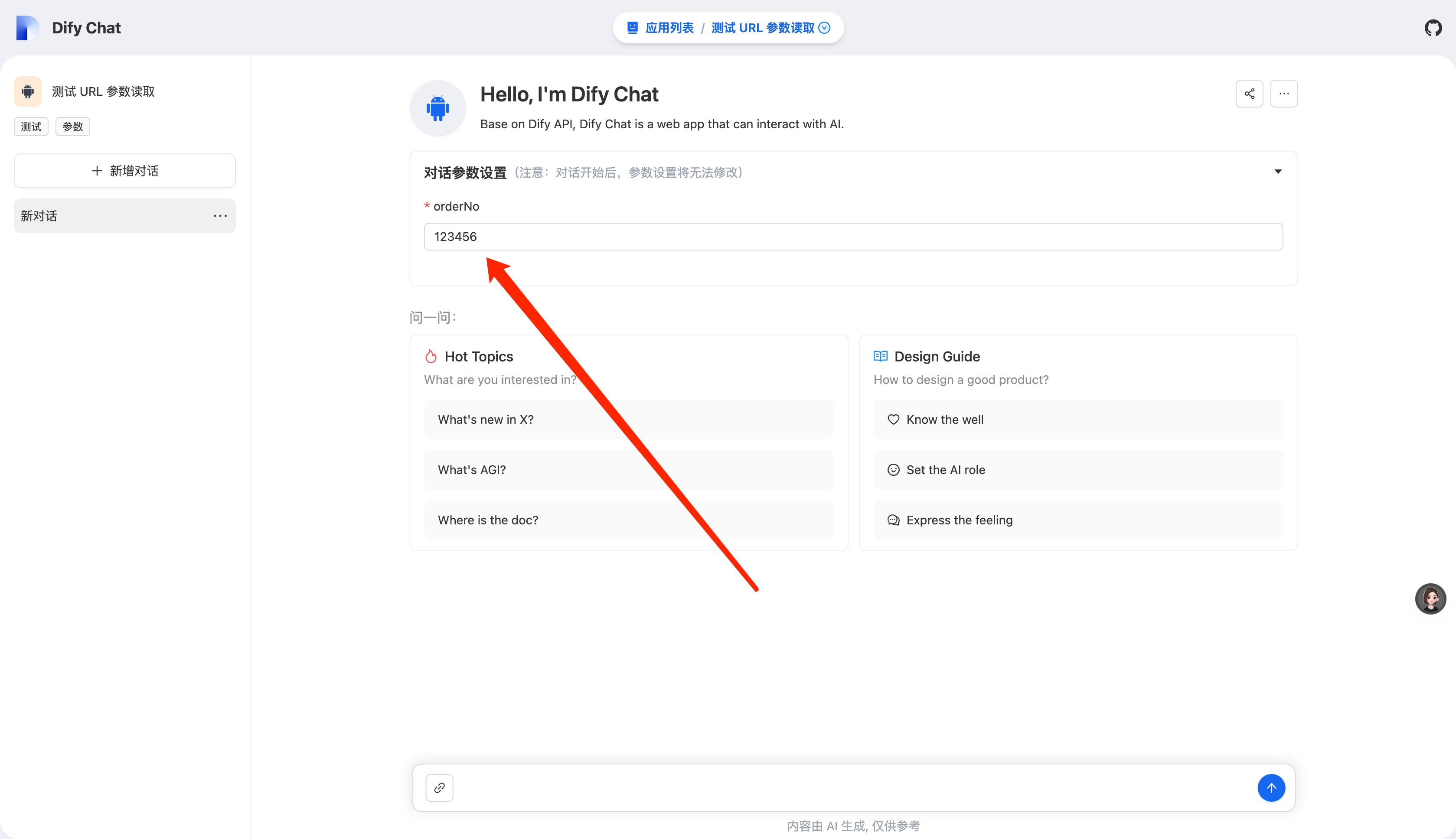Send message with blue arrow button
1456x839 pixels.
[1271, 788]
